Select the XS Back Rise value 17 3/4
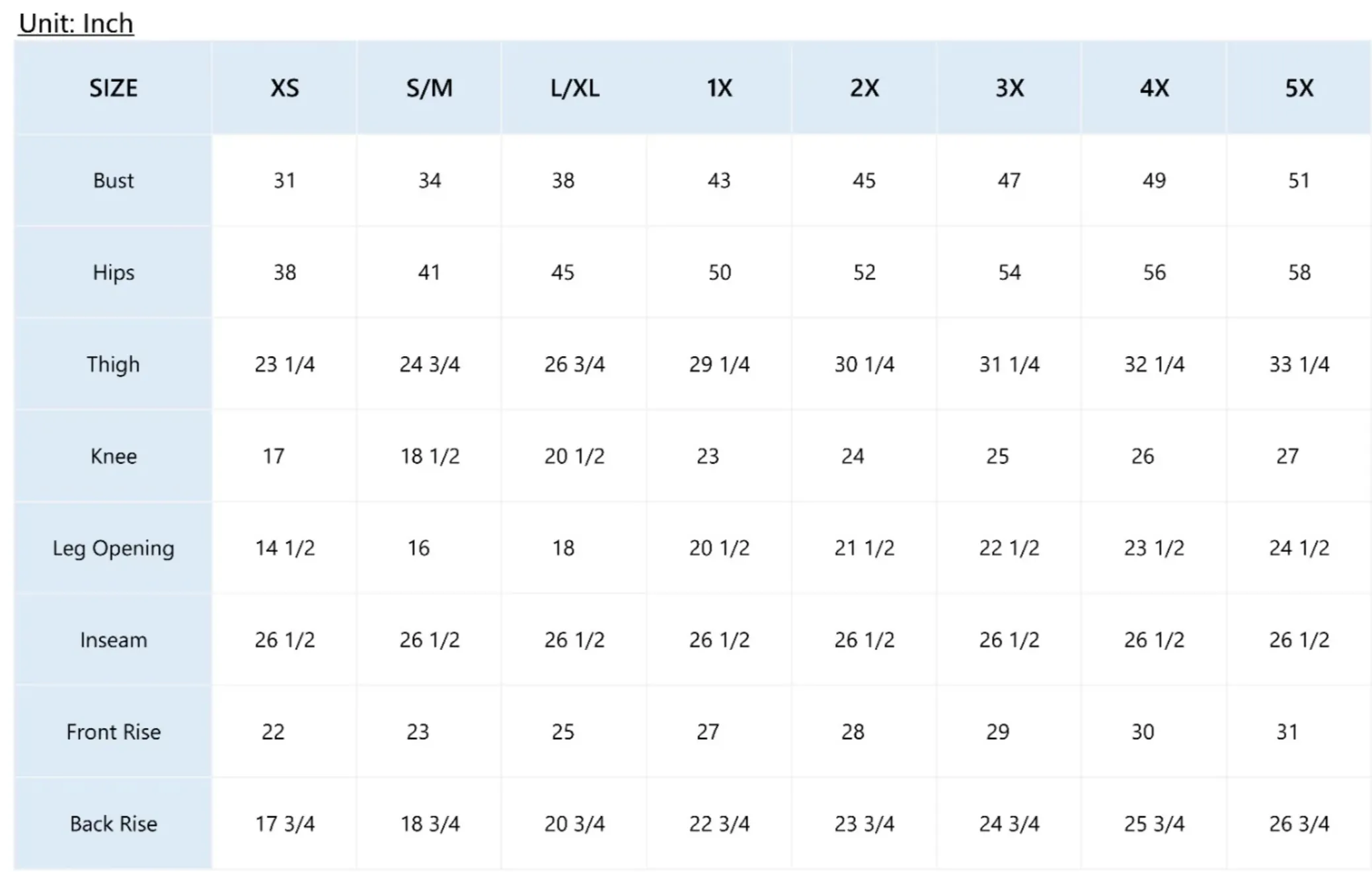Viewport: 1372px width, 872px height. 285,823
